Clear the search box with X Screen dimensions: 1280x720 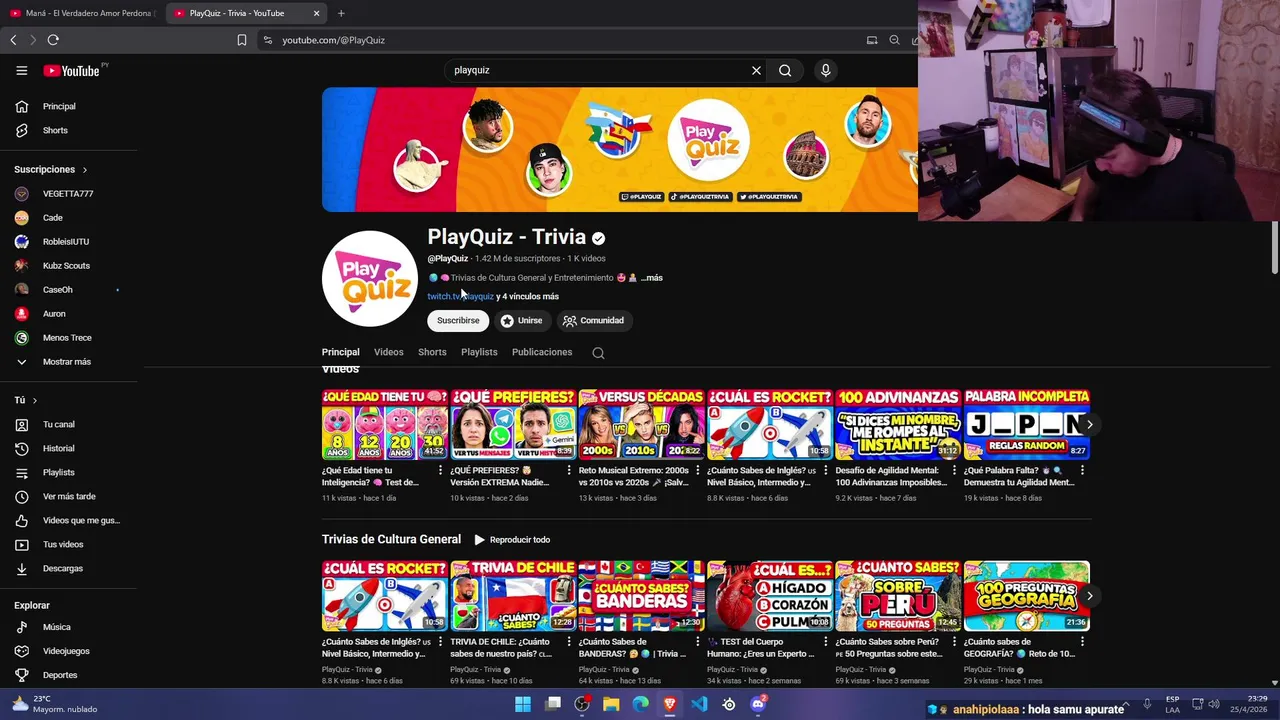[756, 70]
